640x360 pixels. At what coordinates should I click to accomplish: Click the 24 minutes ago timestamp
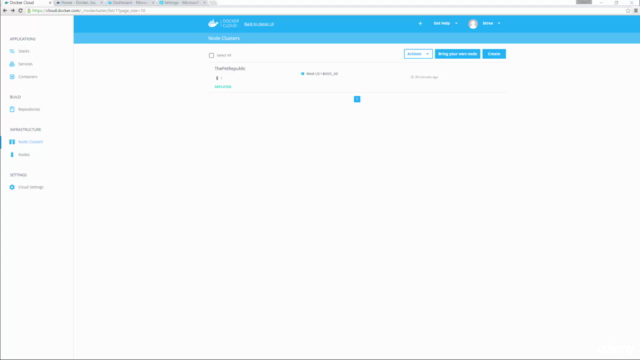click(x=427, y=77)
